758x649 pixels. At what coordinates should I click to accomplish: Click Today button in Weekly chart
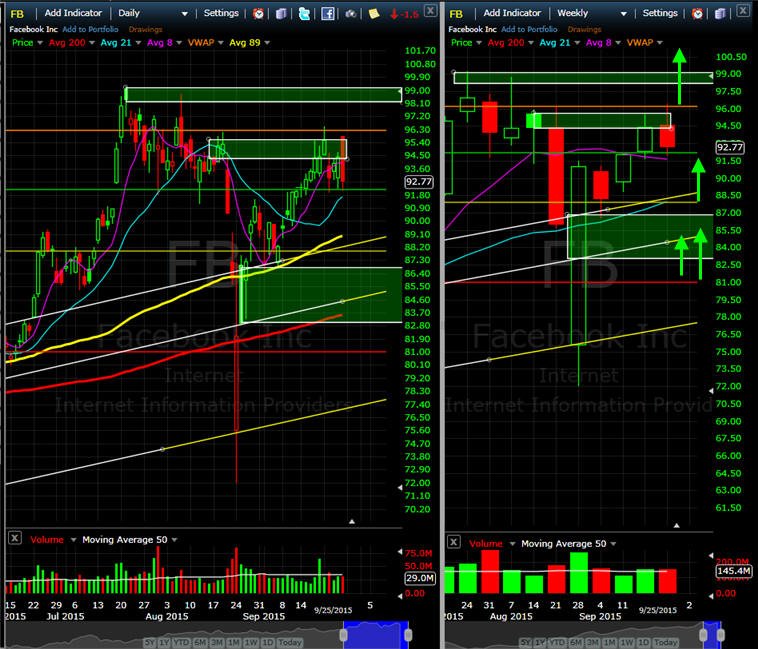(665, 642)
